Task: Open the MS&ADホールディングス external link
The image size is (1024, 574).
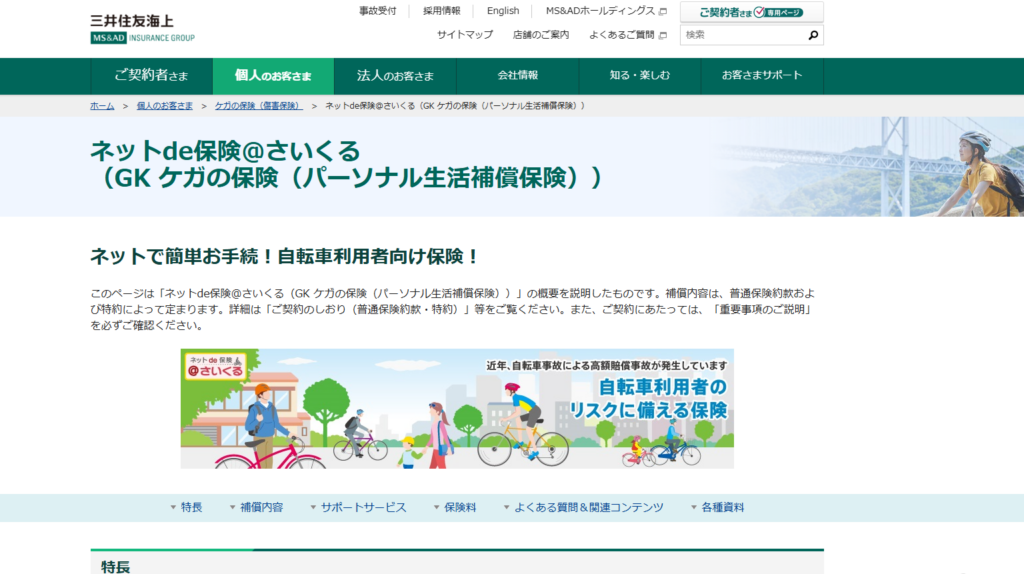Action: coord(606,11)
